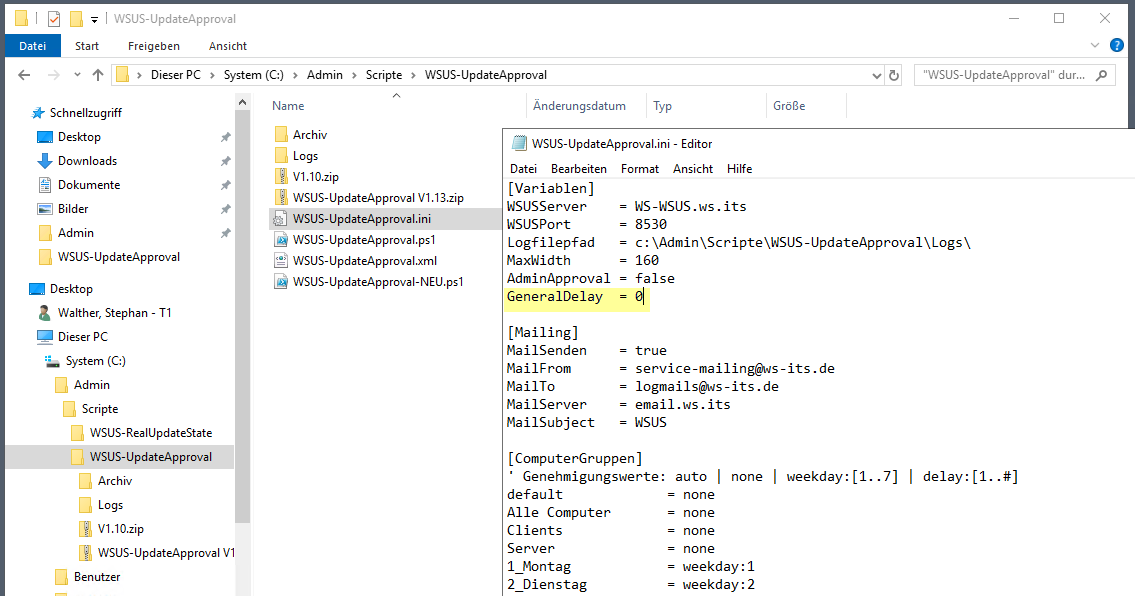Sort by the Name column header
This screenshot has width=1135, height=596.
[x=288, y=106]
